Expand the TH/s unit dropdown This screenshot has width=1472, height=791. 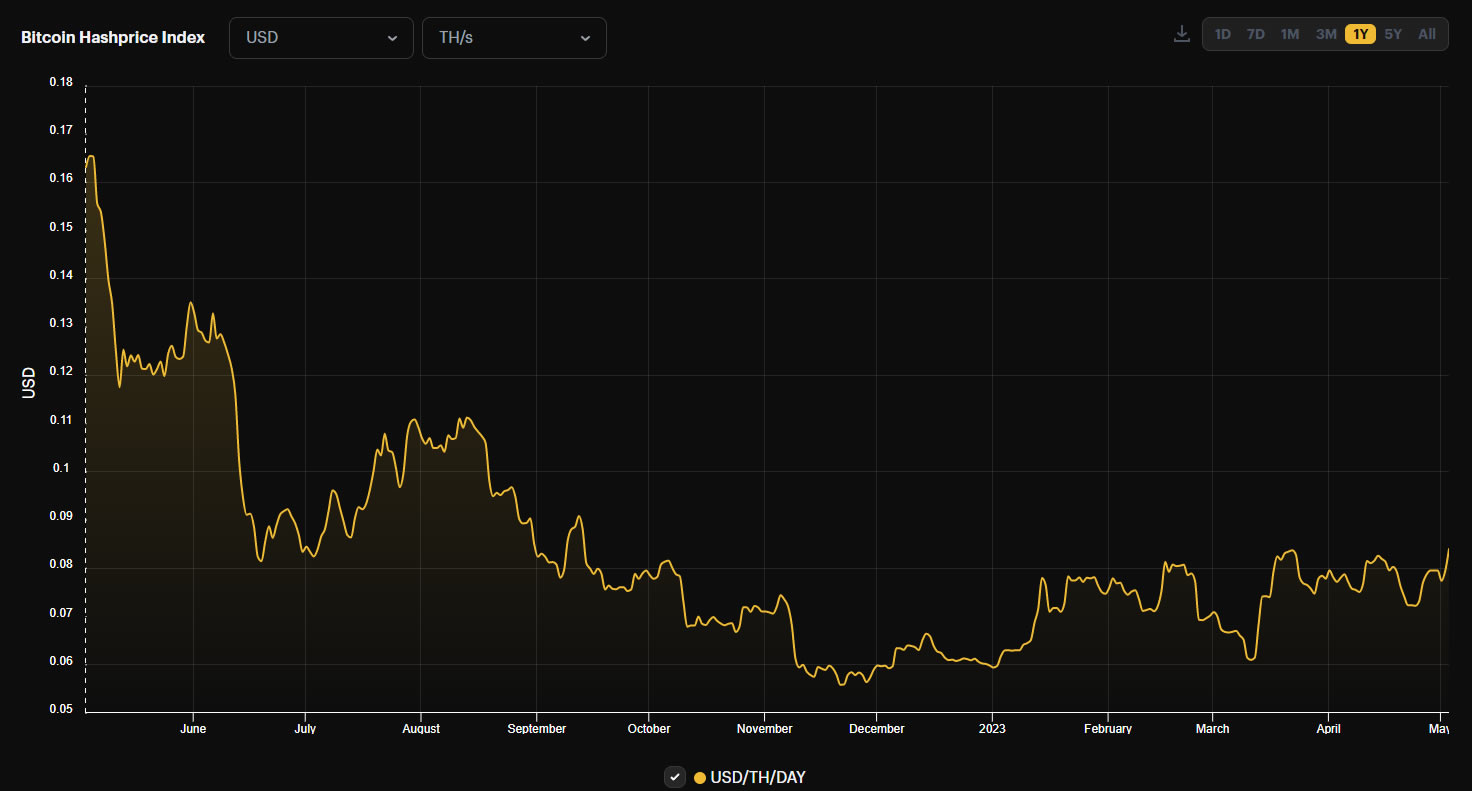pyautogui.click(x=514, y=38)
